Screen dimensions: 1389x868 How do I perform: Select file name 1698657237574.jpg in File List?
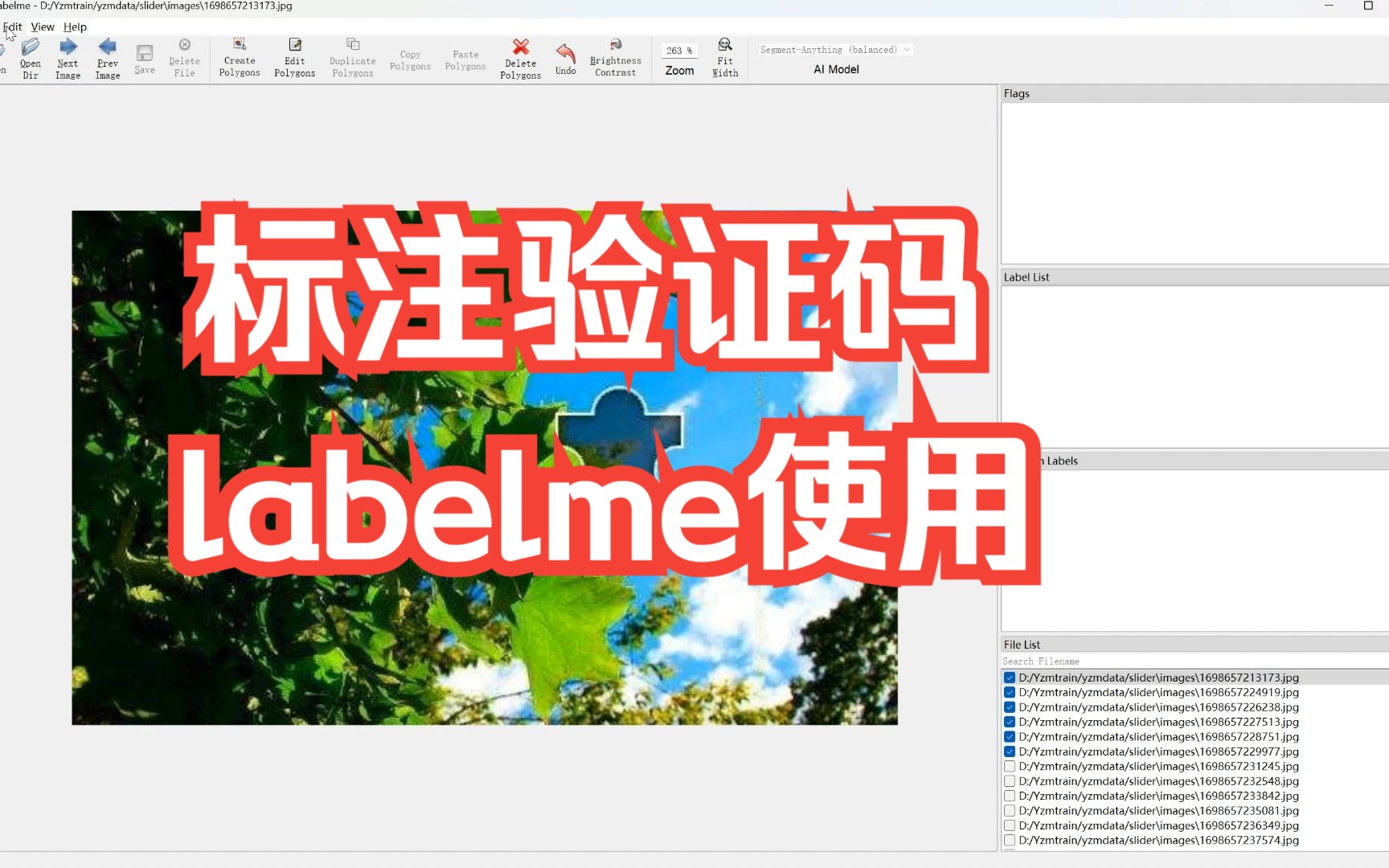(x=1159, y=840)
